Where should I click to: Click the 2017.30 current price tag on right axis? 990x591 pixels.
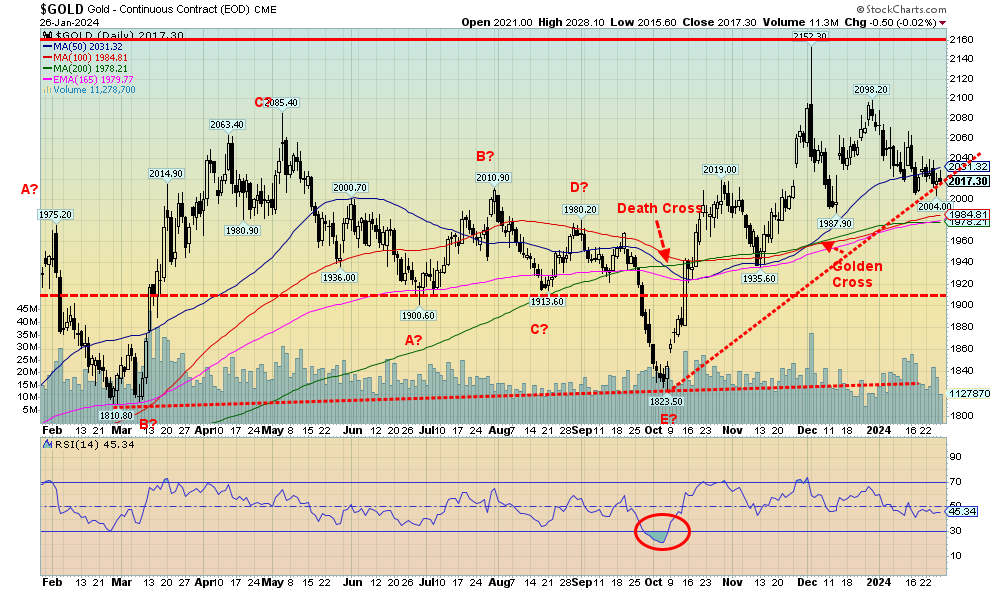coord(967,181)
